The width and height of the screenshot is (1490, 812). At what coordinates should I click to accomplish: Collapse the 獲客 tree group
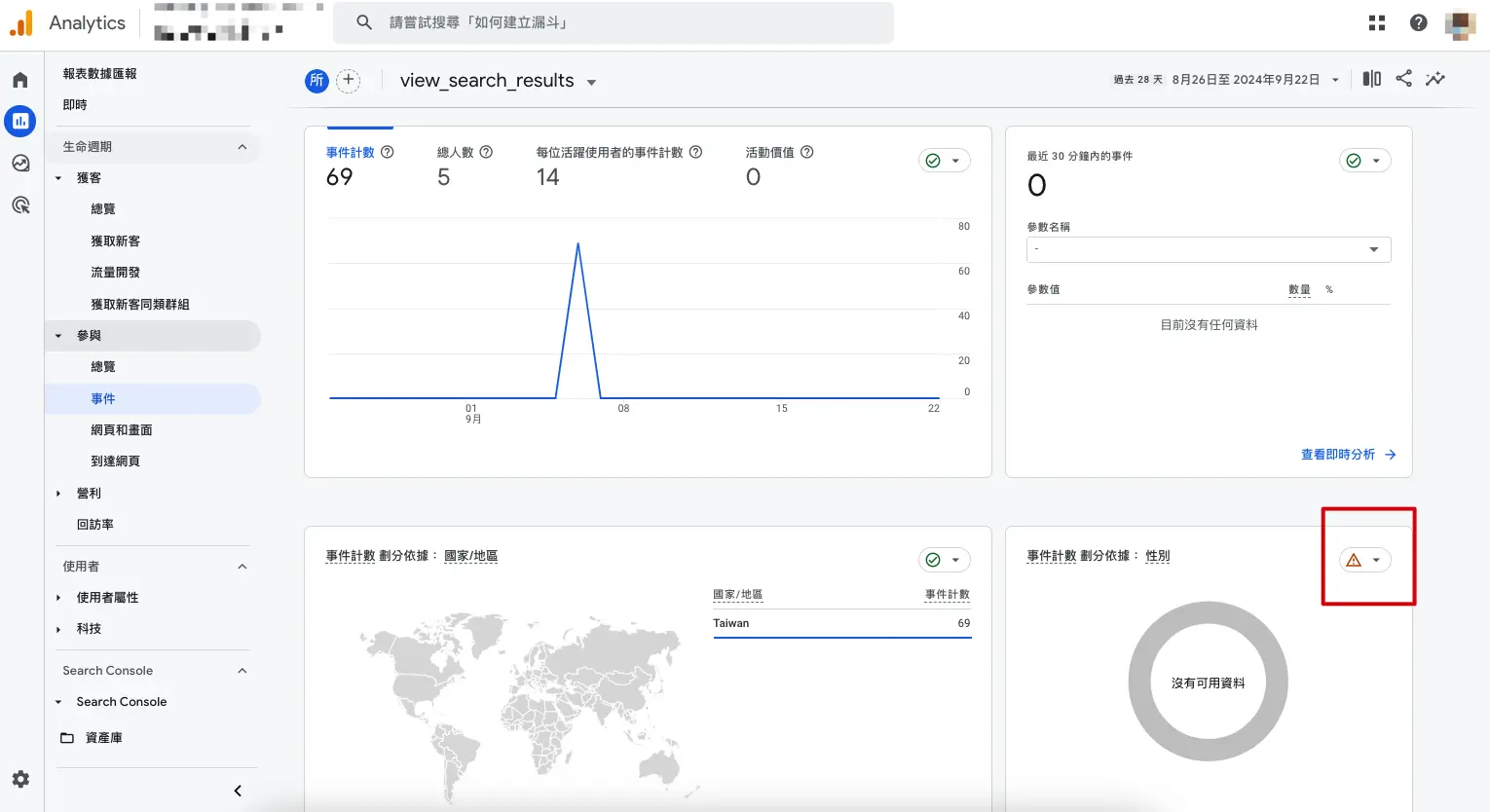click(58, 178)
